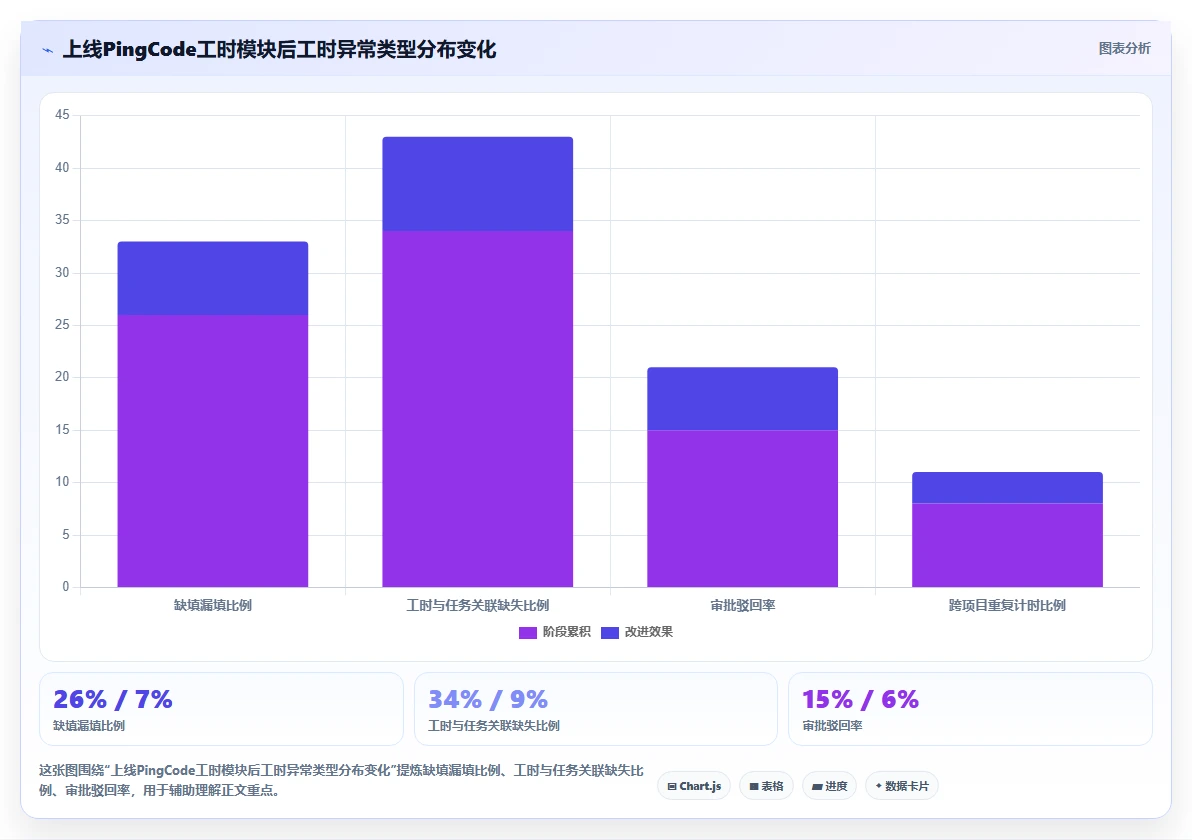Screen dimensions: 1192x840
Task: Click the 审批驳回率 card caption
Action: 832,726
